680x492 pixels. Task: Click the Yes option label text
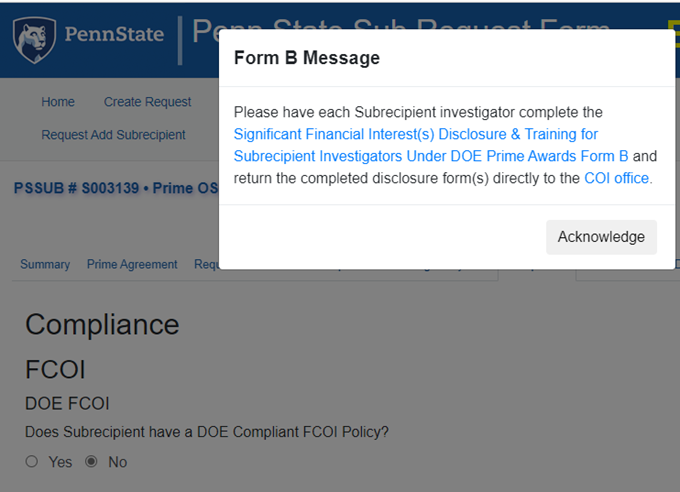(x=60, y=462)
